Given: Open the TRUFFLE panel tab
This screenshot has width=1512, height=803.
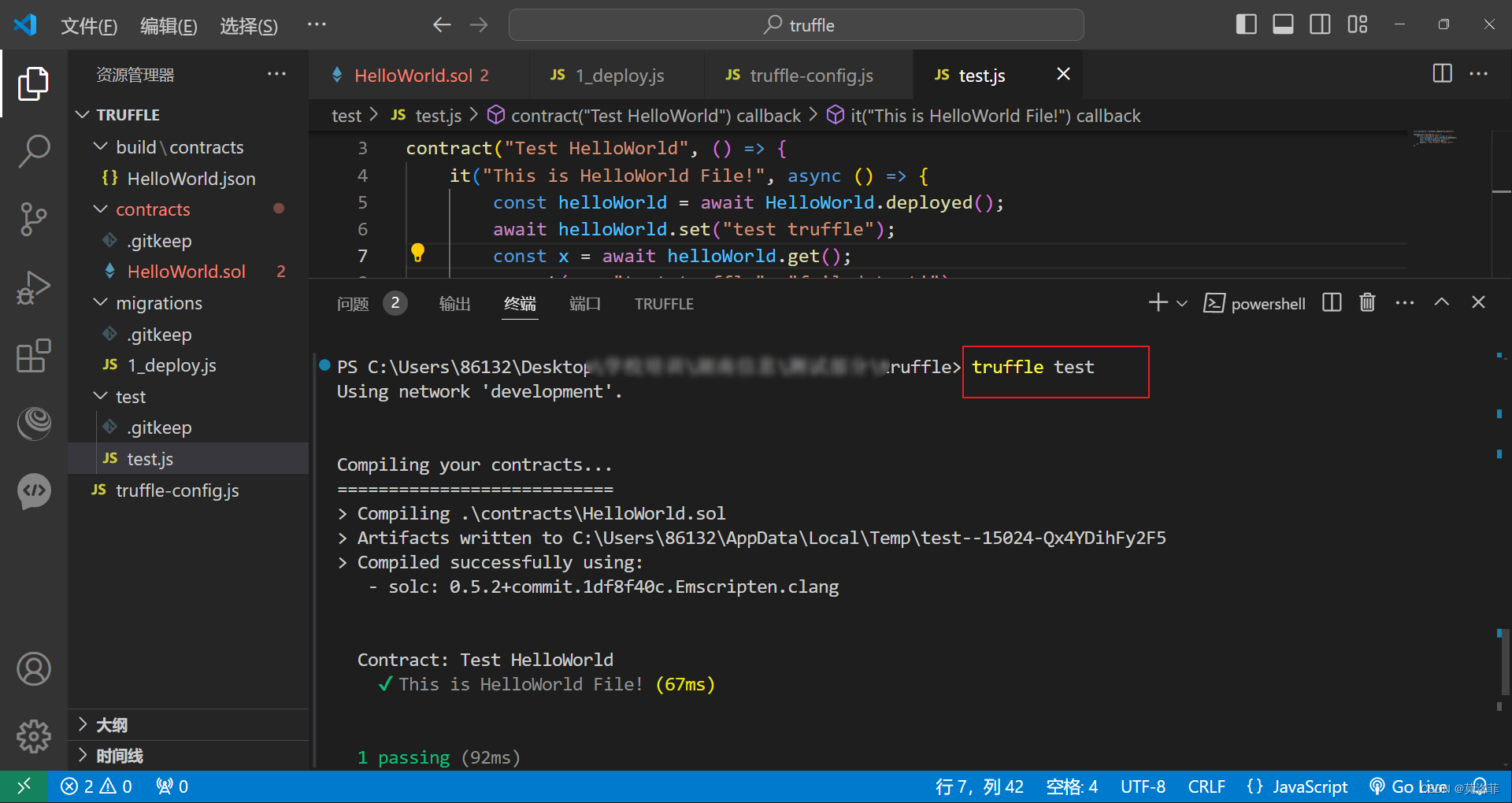Looking at the screenshot, I should coord(664,304).
